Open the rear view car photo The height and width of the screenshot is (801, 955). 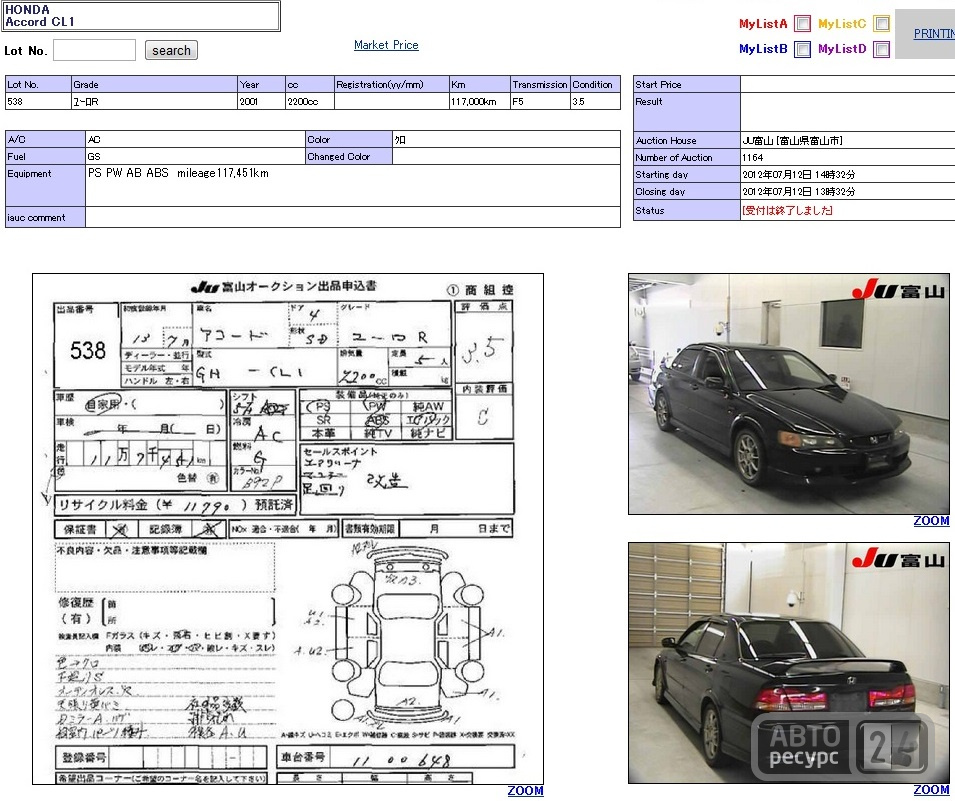[789, 663]
